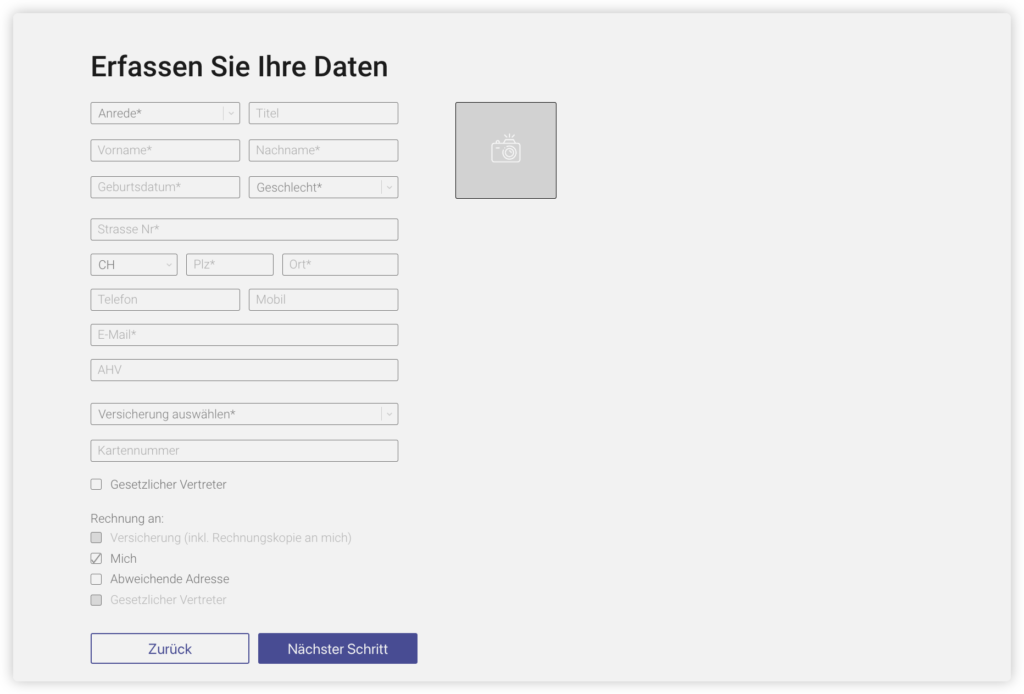This screenshot has height=694, width=1024.
Task: Open the Anrede dropdown
Action: (x=165, y=113)
